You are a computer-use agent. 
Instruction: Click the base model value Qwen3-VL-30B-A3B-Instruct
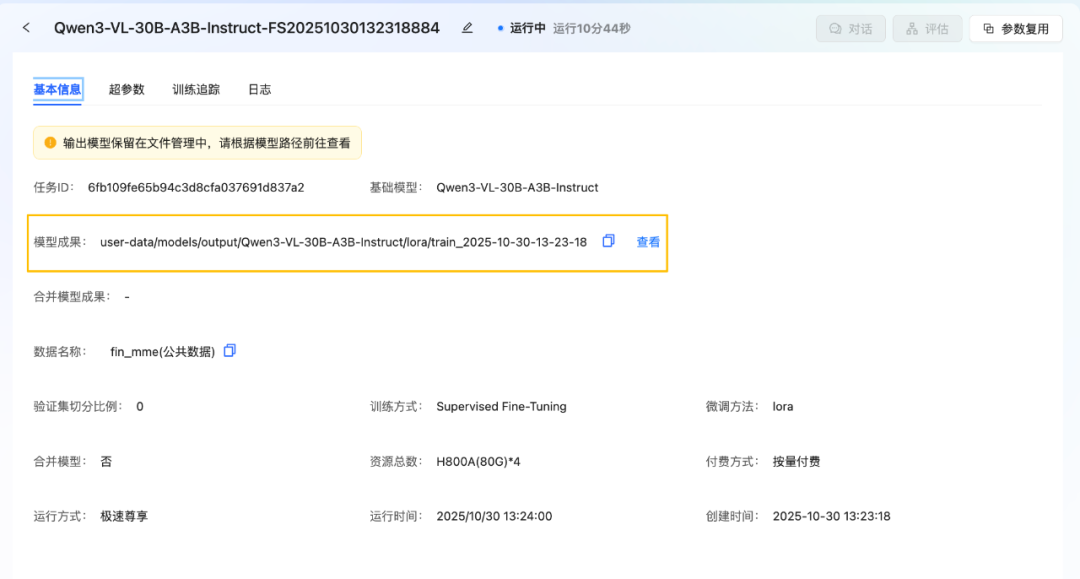517,187
